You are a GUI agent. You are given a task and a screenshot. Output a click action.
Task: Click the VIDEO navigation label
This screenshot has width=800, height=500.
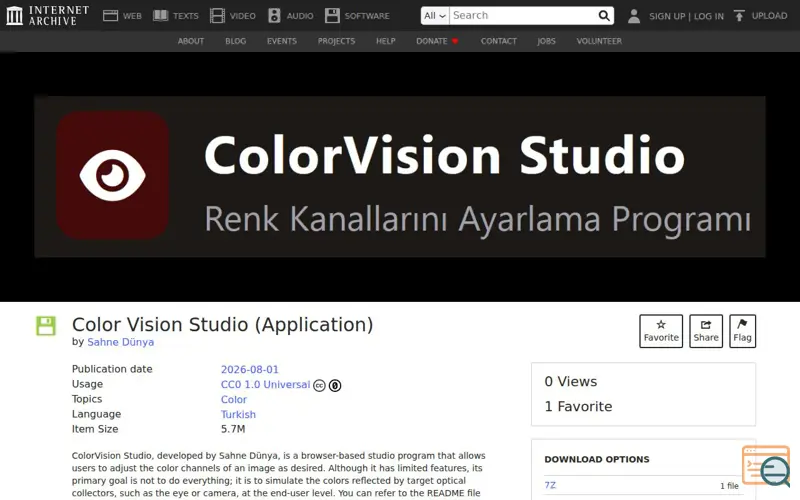point(243,16)
